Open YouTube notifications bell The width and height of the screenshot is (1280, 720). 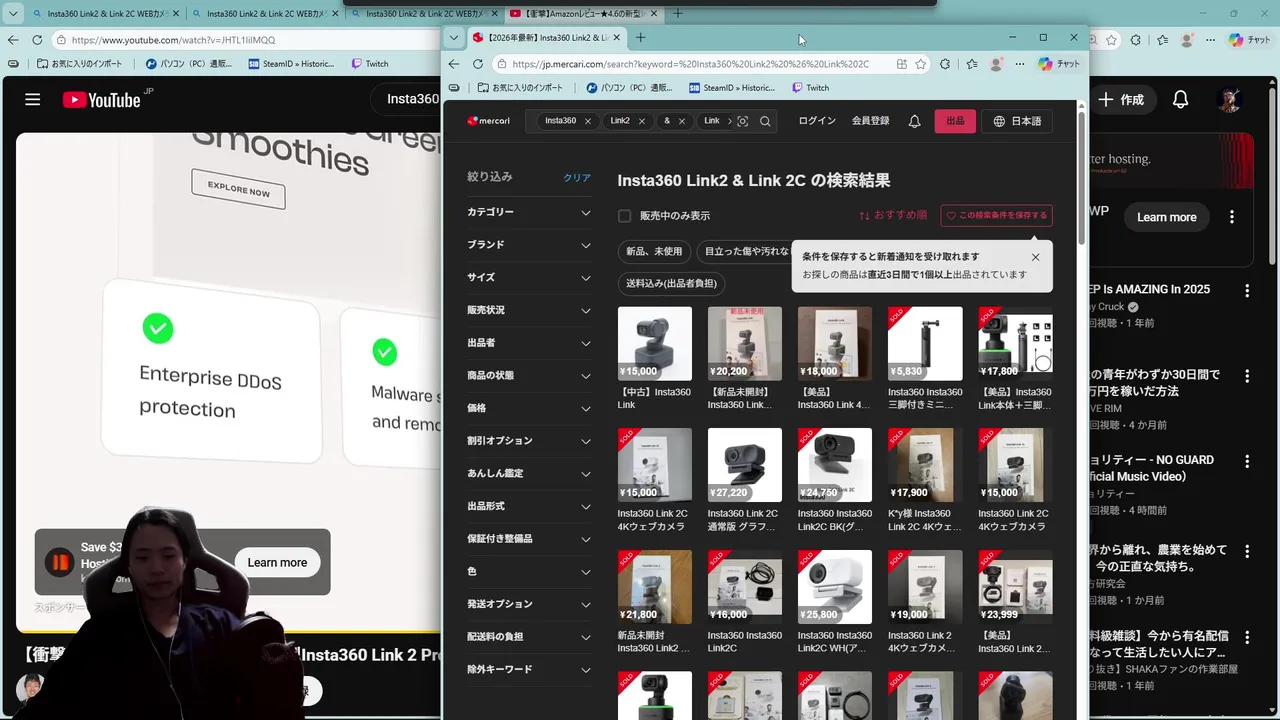[1181, 100]
